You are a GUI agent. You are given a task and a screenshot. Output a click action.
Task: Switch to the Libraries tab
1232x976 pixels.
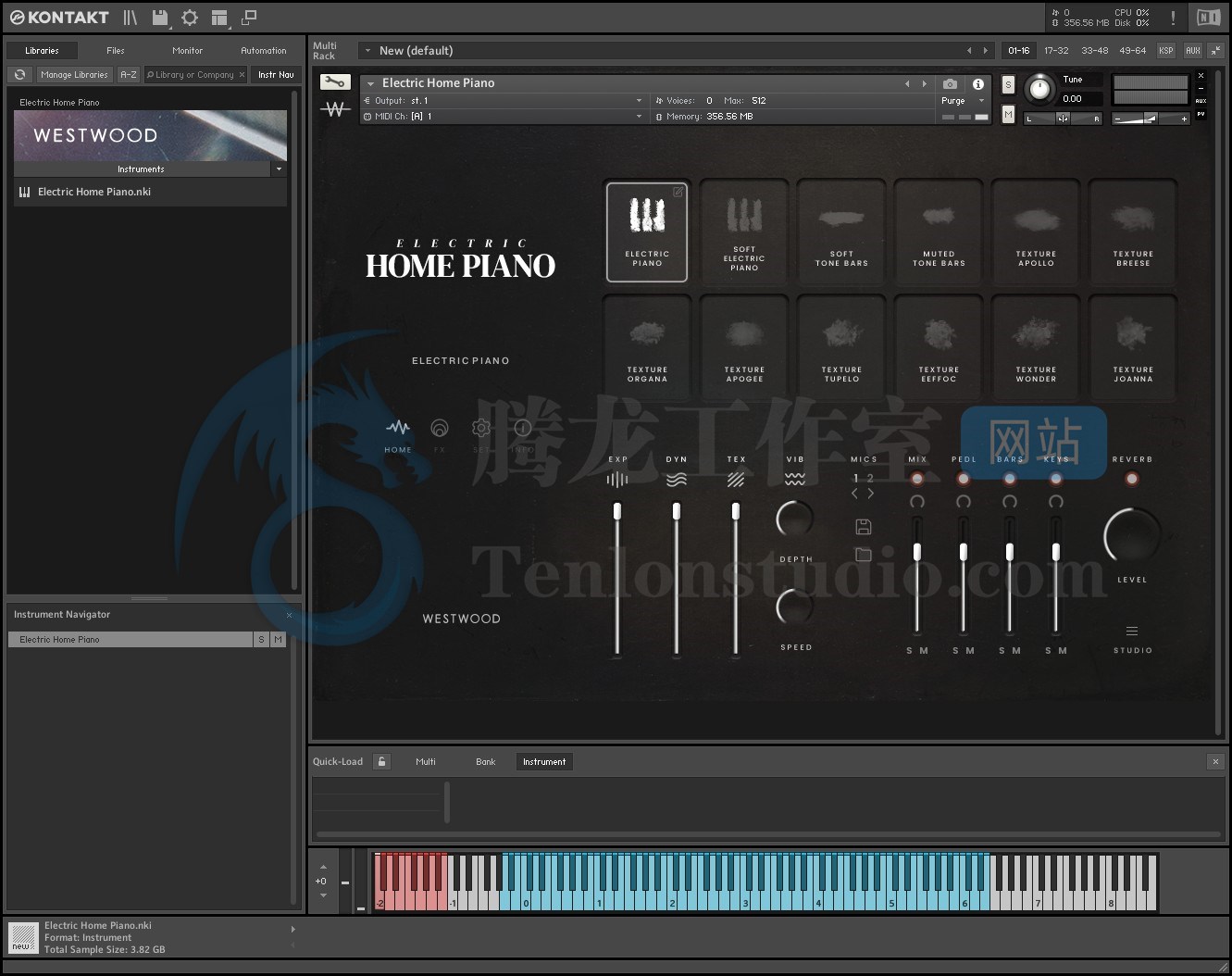tap(42, 51)
